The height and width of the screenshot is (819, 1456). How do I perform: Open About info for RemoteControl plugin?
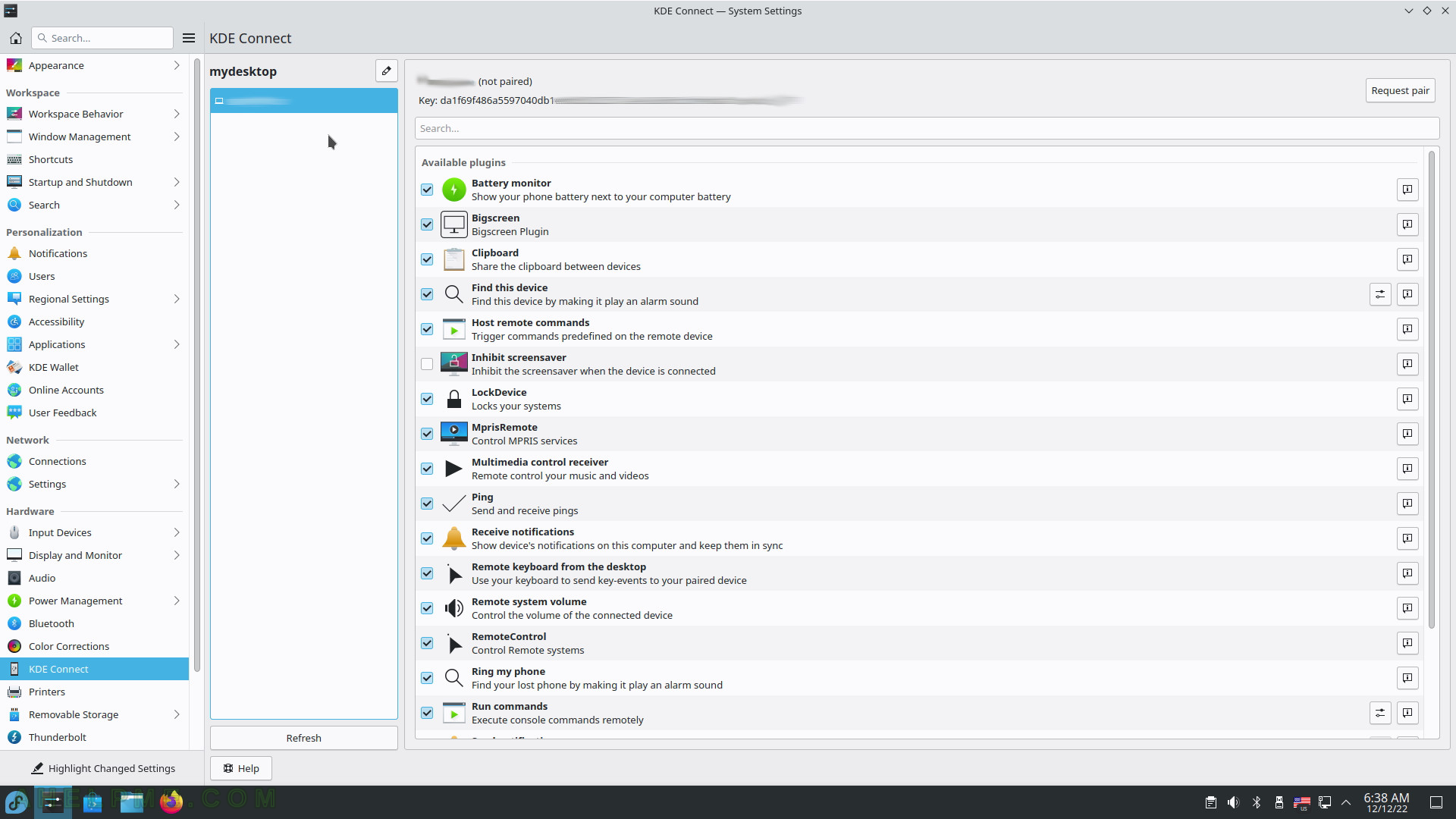(x=1407, y=643)
